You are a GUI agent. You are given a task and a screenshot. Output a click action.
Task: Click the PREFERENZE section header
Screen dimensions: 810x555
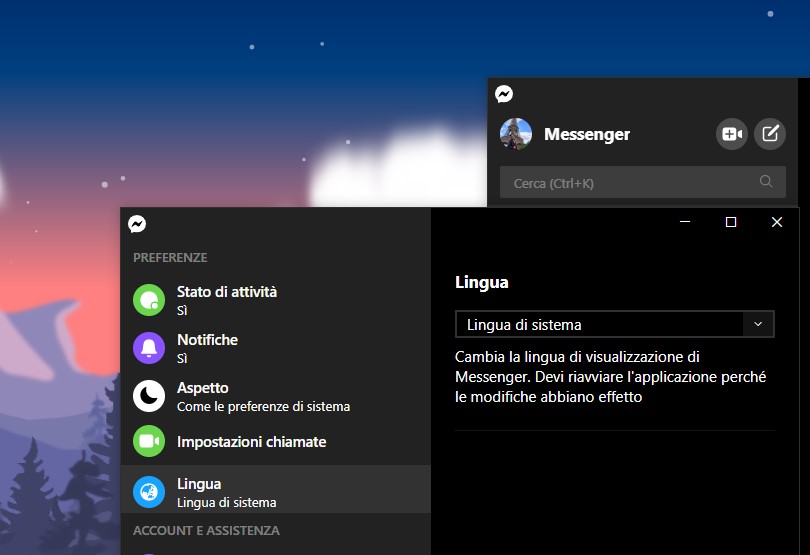click(x=170, y=257)
